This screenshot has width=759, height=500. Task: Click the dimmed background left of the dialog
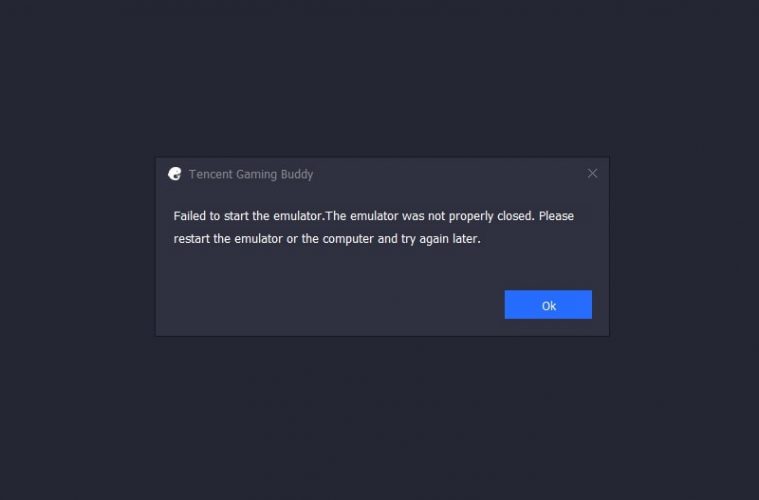pos(77,247)
